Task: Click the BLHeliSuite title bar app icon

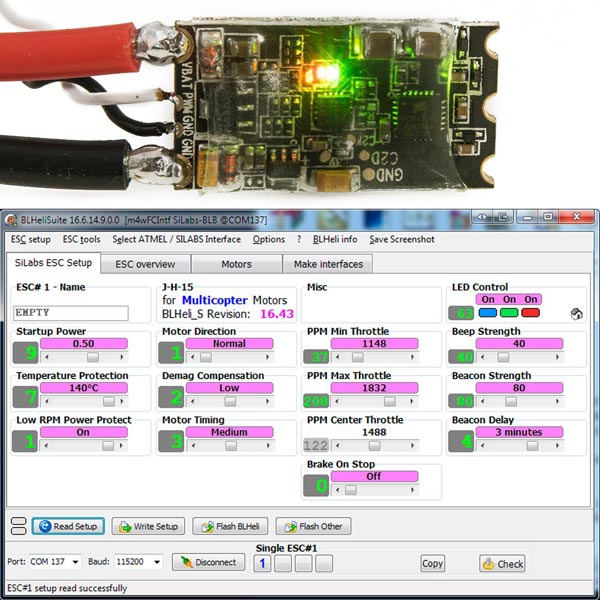Action: (11, 220)
